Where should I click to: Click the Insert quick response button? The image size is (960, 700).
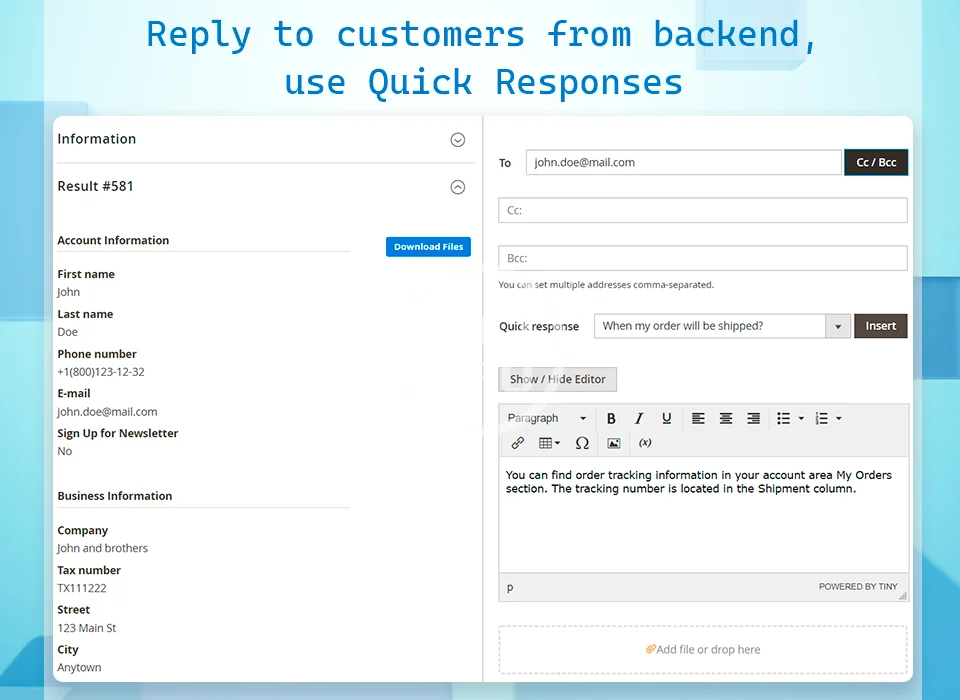pos(880,326)
